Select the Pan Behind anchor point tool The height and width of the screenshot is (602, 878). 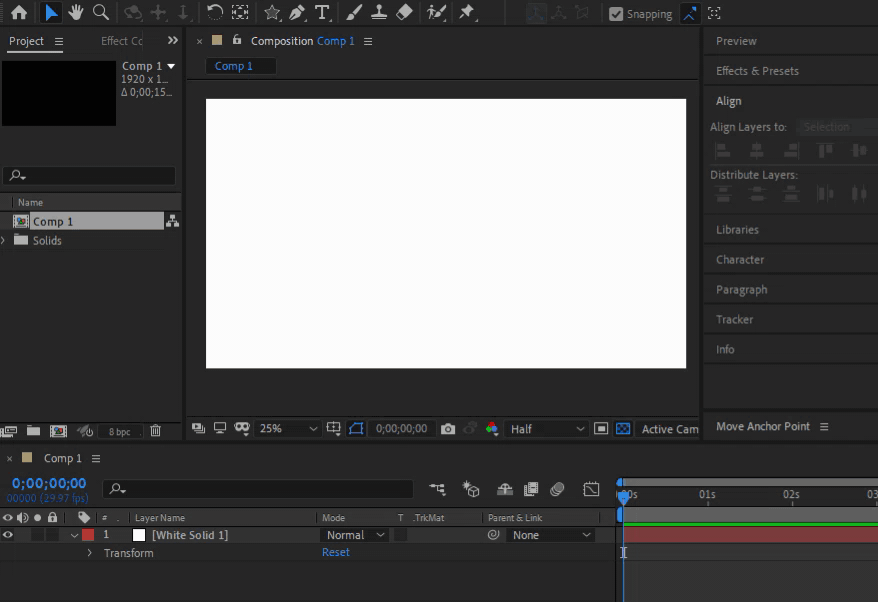(240, 12)
